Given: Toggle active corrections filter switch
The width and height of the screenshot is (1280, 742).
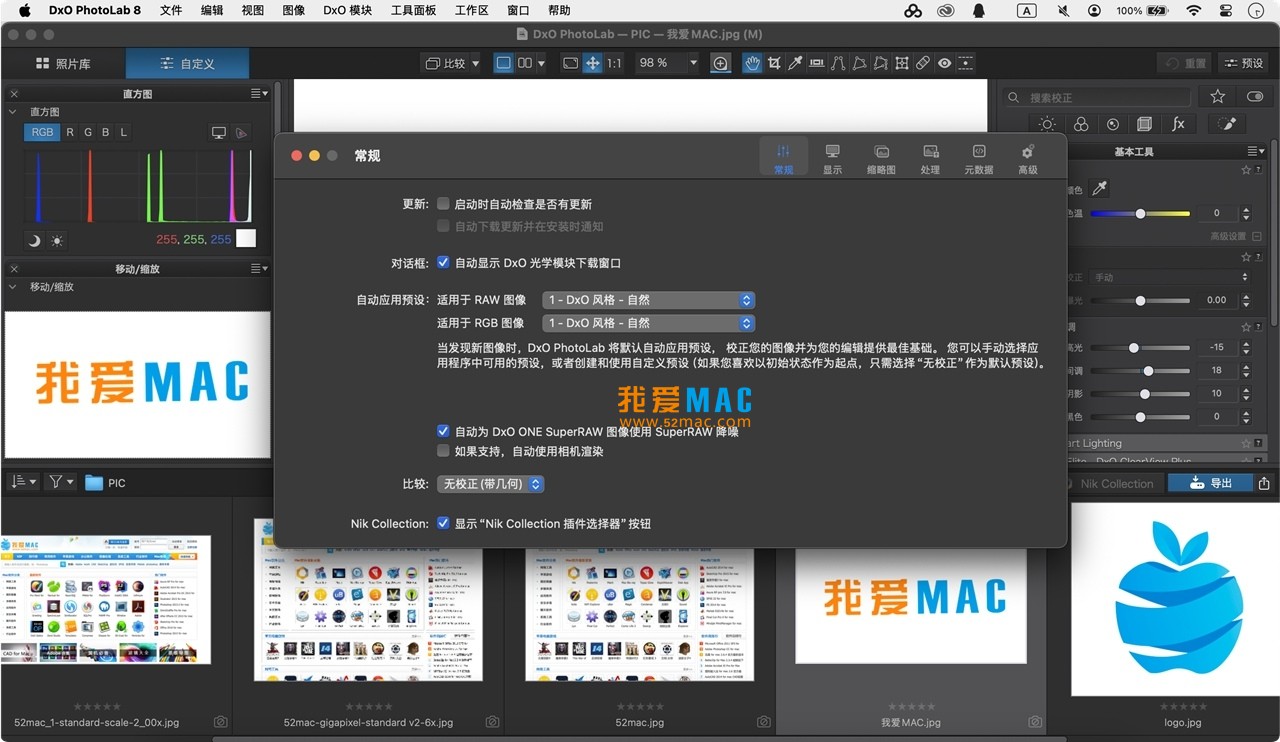Looking at the screenshot, I should pyautogui.click(x=1254, y=97).
